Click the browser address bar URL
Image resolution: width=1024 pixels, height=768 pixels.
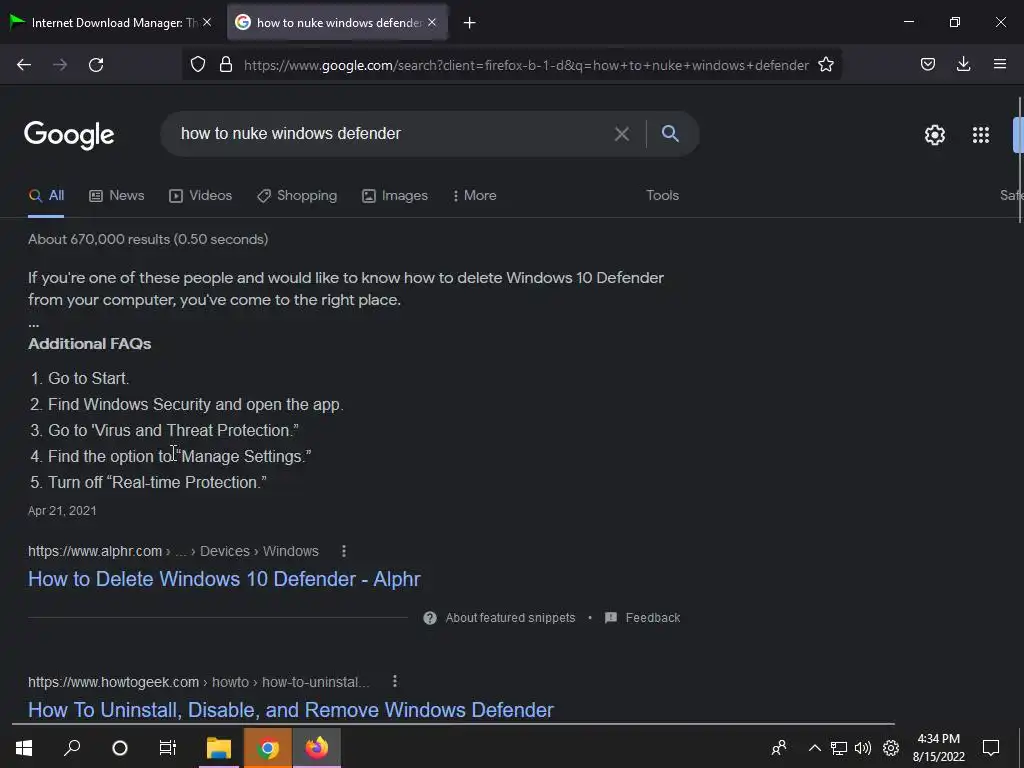(x=526, y=65)
